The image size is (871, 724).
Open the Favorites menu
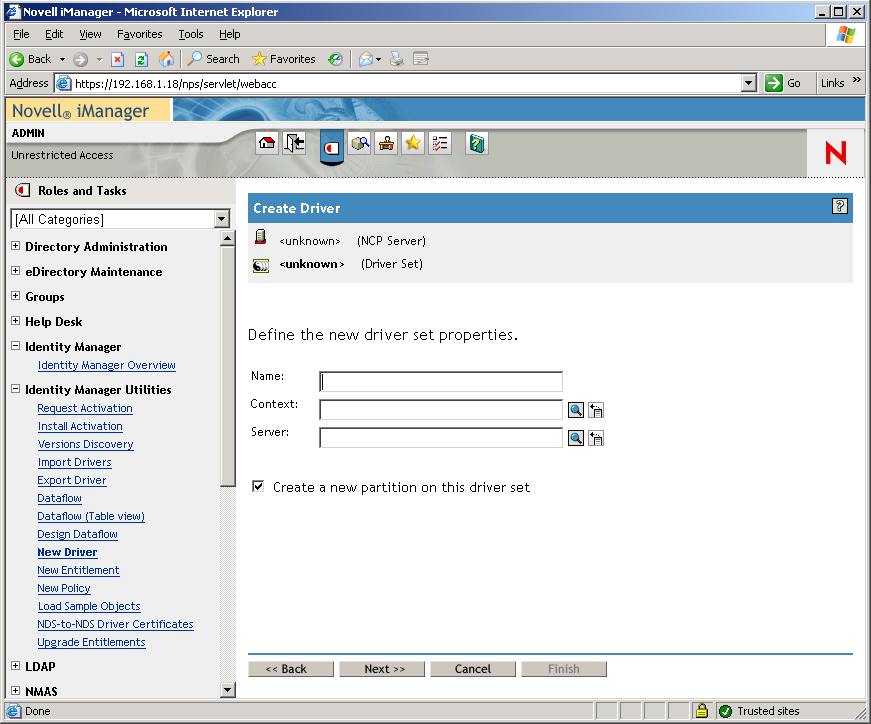(x=139, y=33)
